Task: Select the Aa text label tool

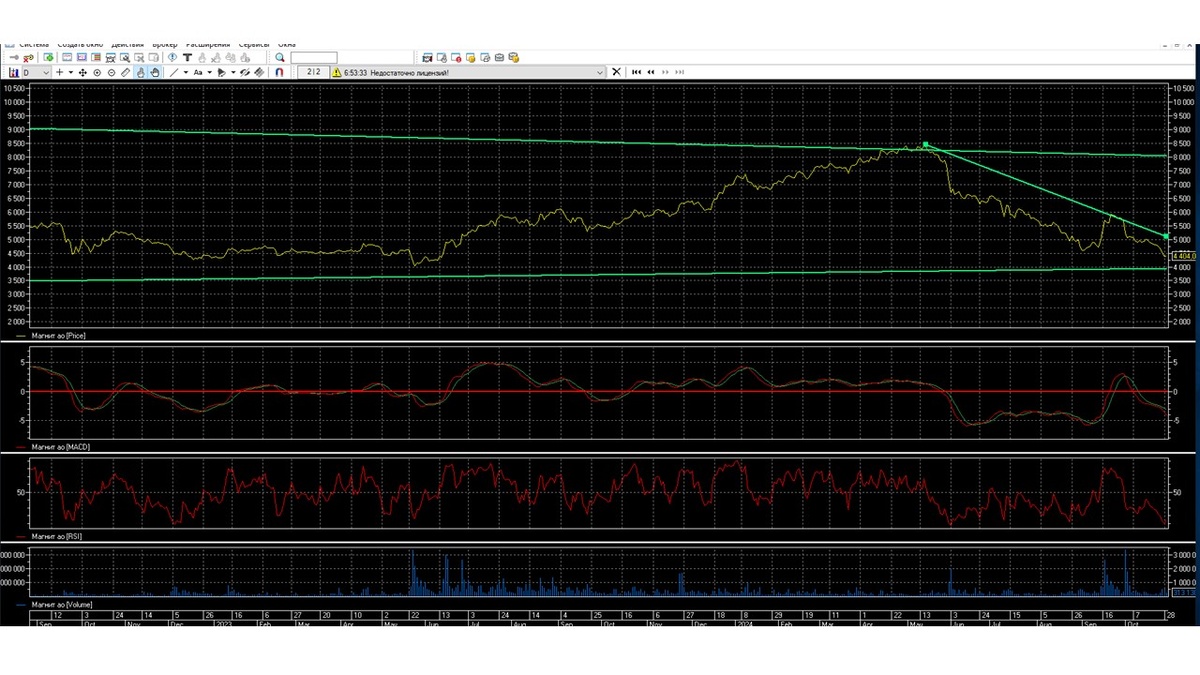Action: pyautogui.click(x=198, y=72)
